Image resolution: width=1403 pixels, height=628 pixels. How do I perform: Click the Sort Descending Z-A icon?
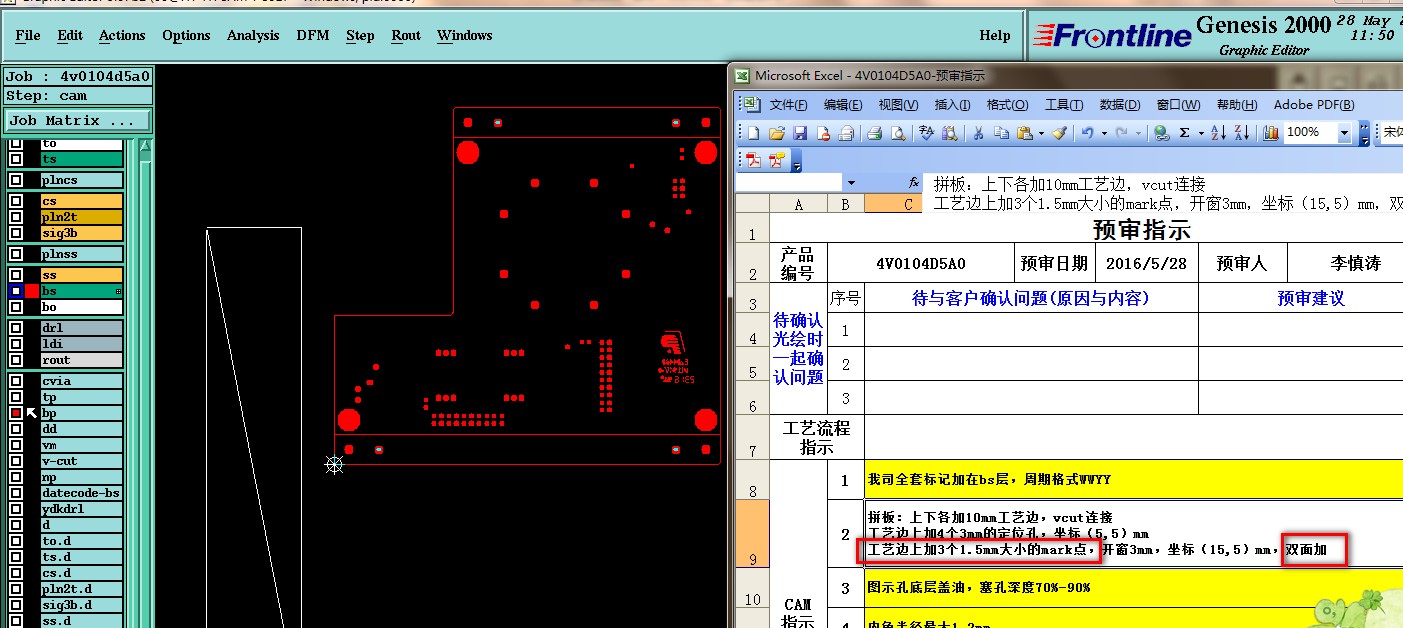[1242, 133]
